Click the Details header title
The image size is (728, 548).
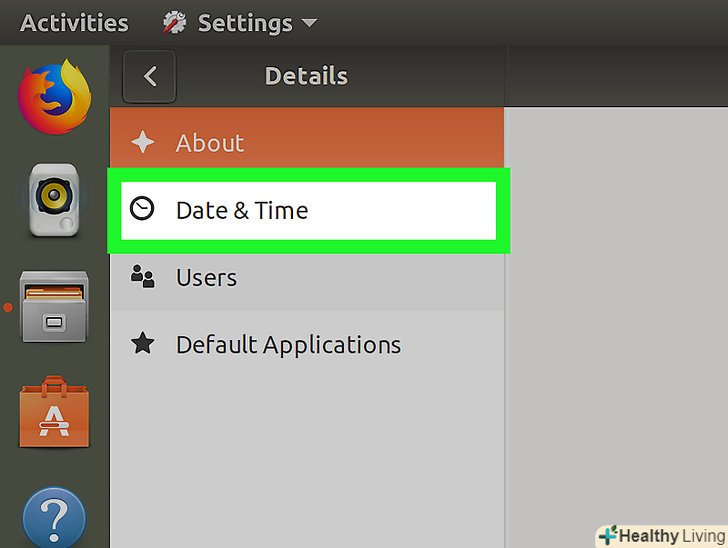coord(306,76)
